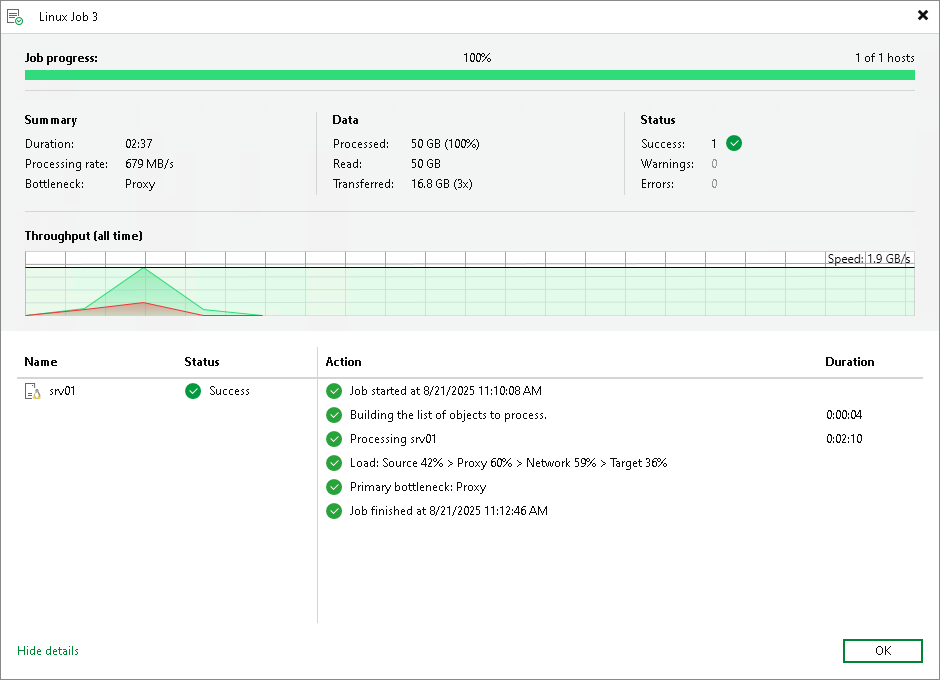
Task: Click the Data section heading
Action: [345, 120]
